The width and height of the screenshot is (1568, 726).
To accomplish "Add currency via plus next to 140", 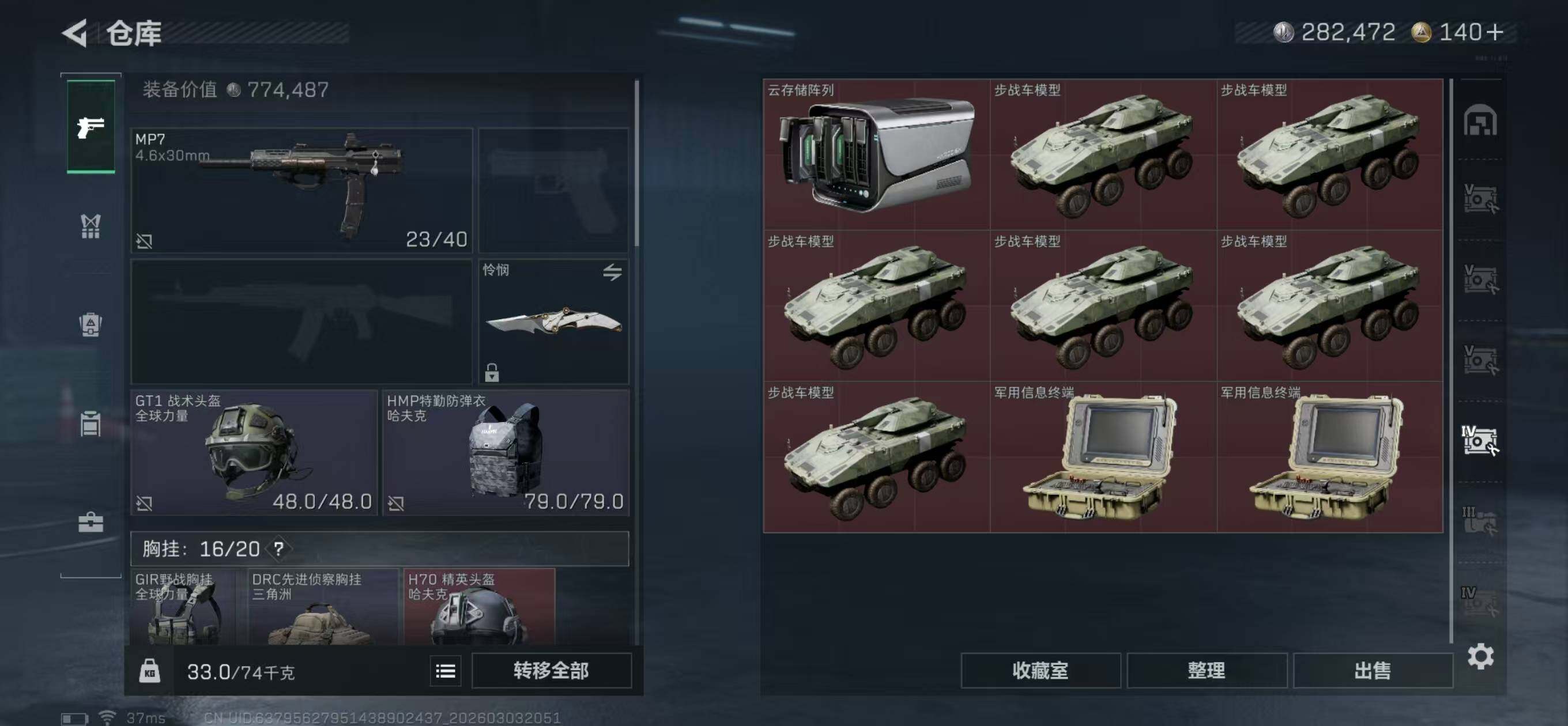I will click(1493, 32).
